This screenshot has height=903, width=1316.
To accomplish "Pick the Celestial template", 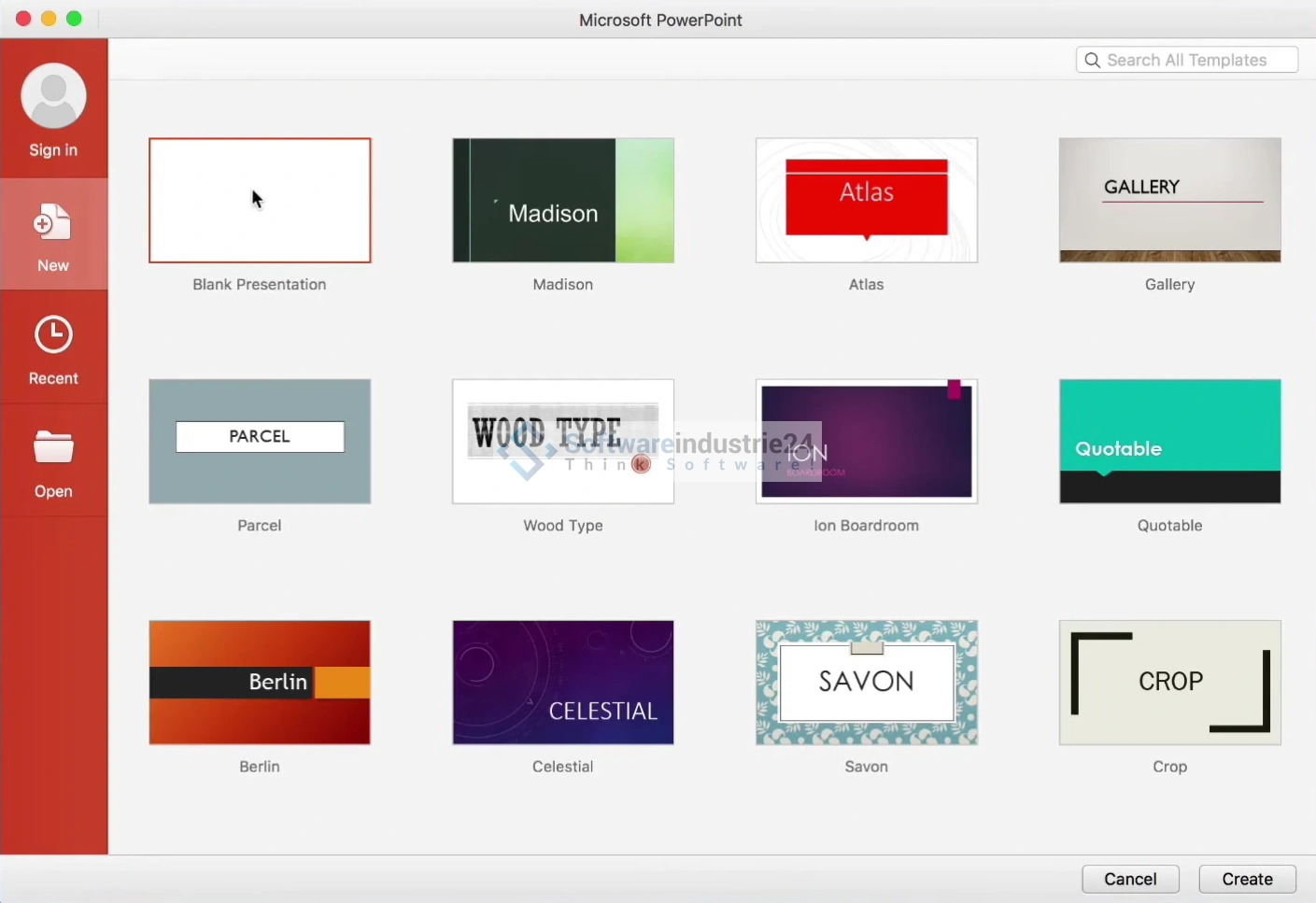I will click(x=562, y=682).
